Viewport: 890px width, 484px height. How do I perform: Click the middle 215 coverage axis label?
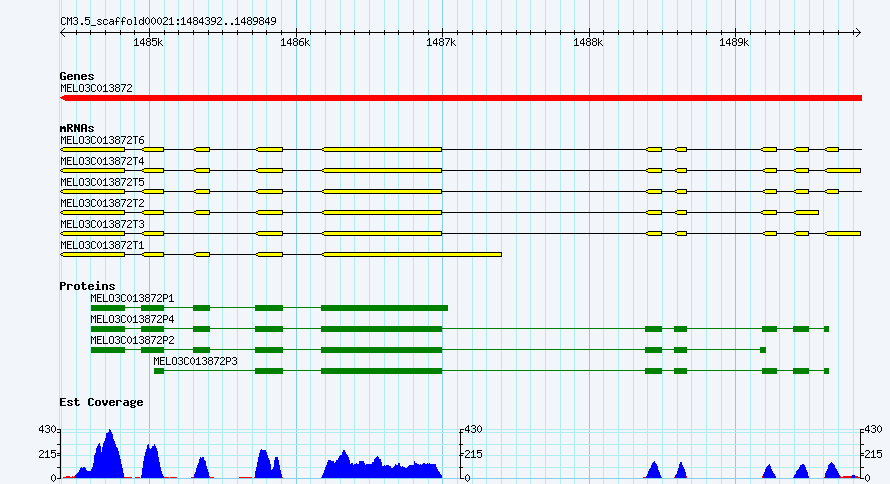click(x=473, y=454)
